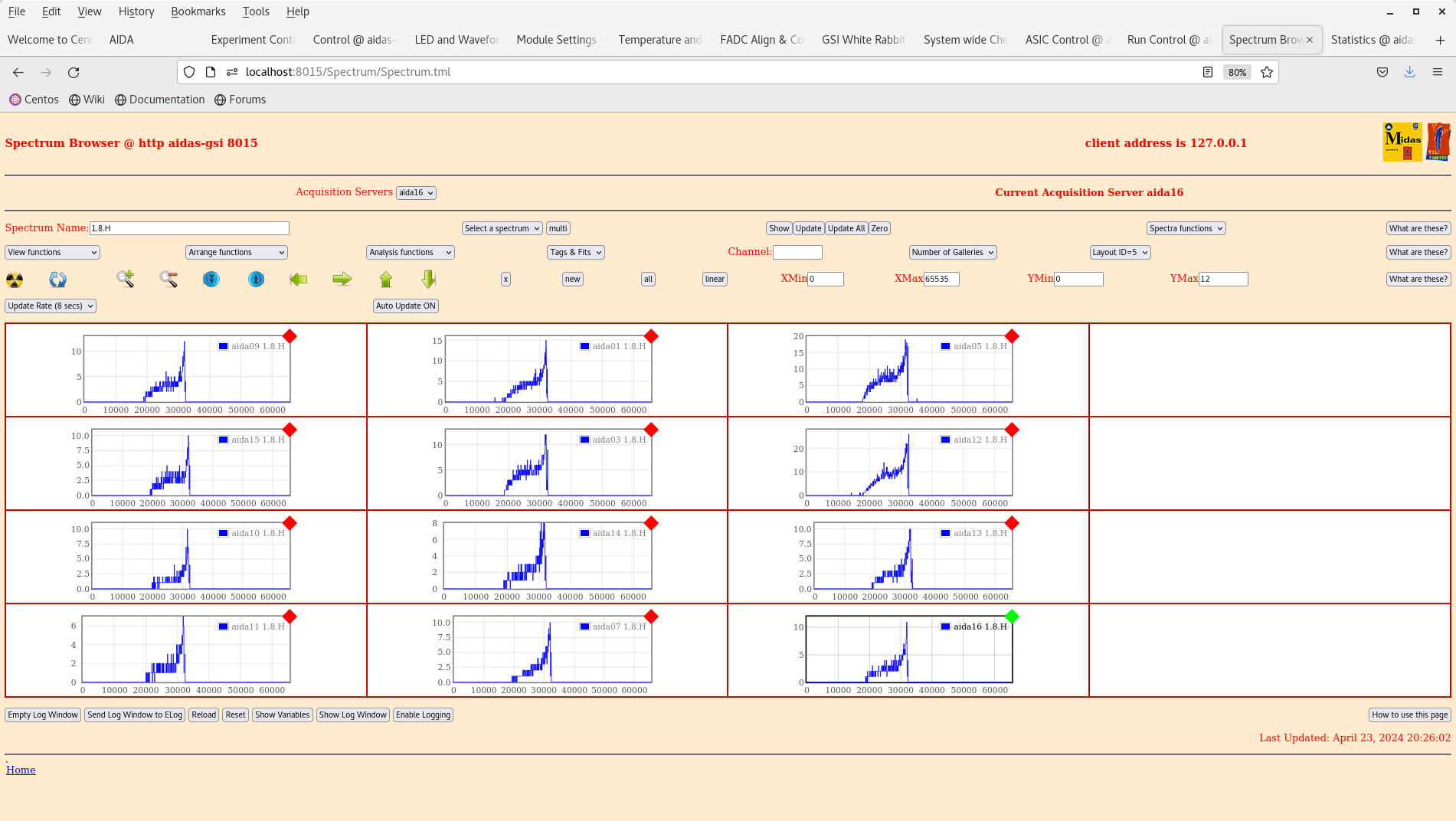
Task: Open the browser downloads panel
Action: coord(1409,72)
